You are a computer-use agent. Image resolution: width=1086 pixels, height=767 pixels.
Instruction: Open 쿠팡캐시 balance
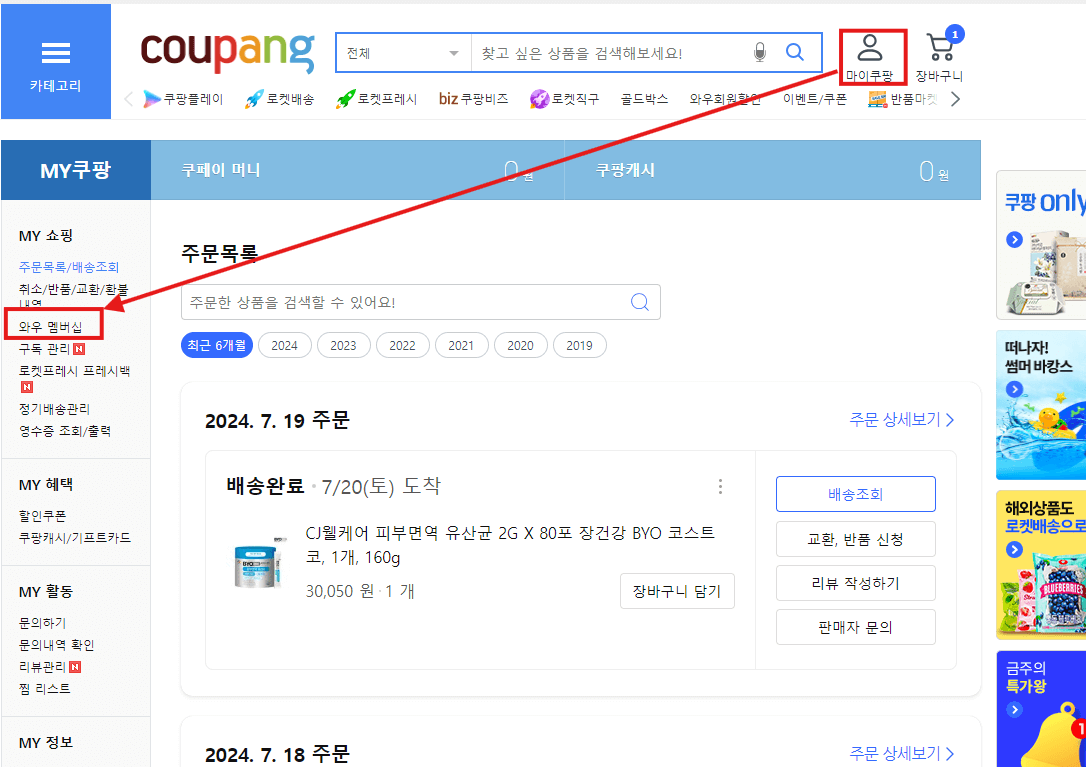772,170
